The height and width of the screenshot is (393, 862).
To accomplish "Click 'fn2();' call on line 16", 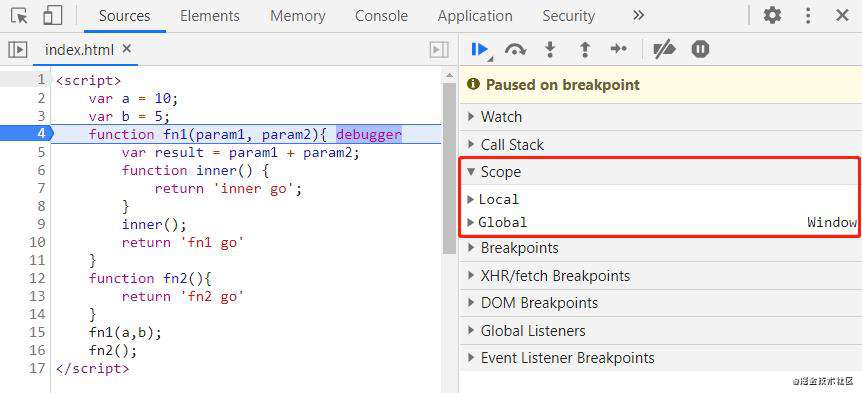I will (113, 350).
